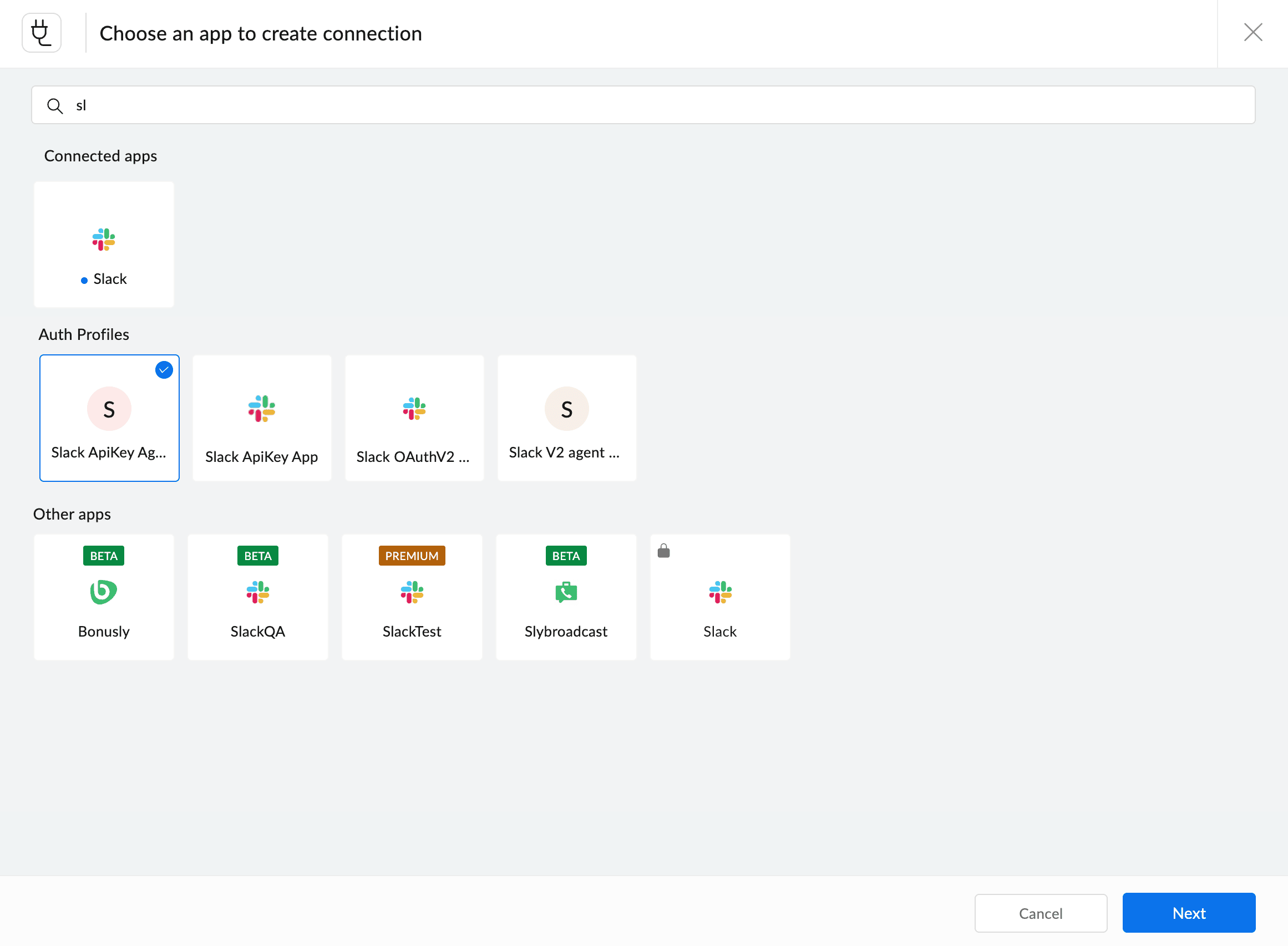
Task: Select the Bonusly app
Action: (x=104, y=597)
